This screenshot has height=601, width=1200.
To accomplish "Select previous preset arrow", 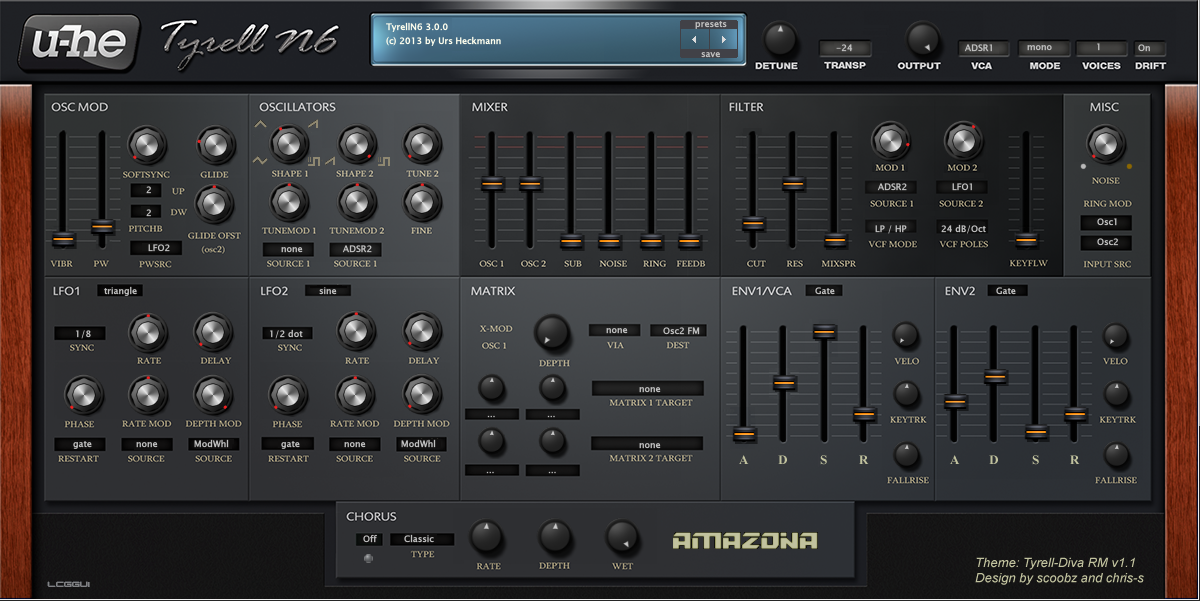I will [x=695, y=40].
